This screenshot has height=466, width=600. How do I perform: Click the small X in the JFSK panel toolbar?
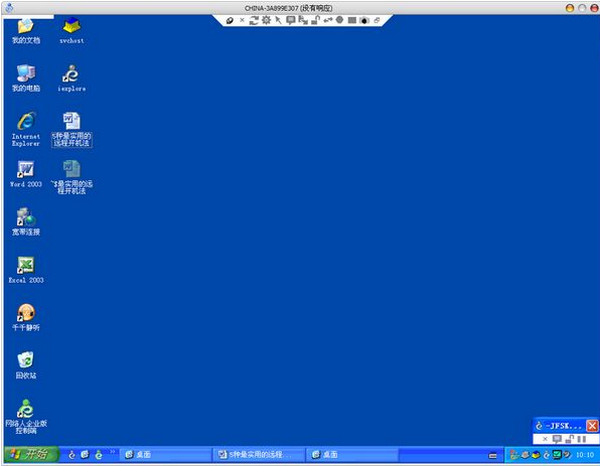pos(545,439)
